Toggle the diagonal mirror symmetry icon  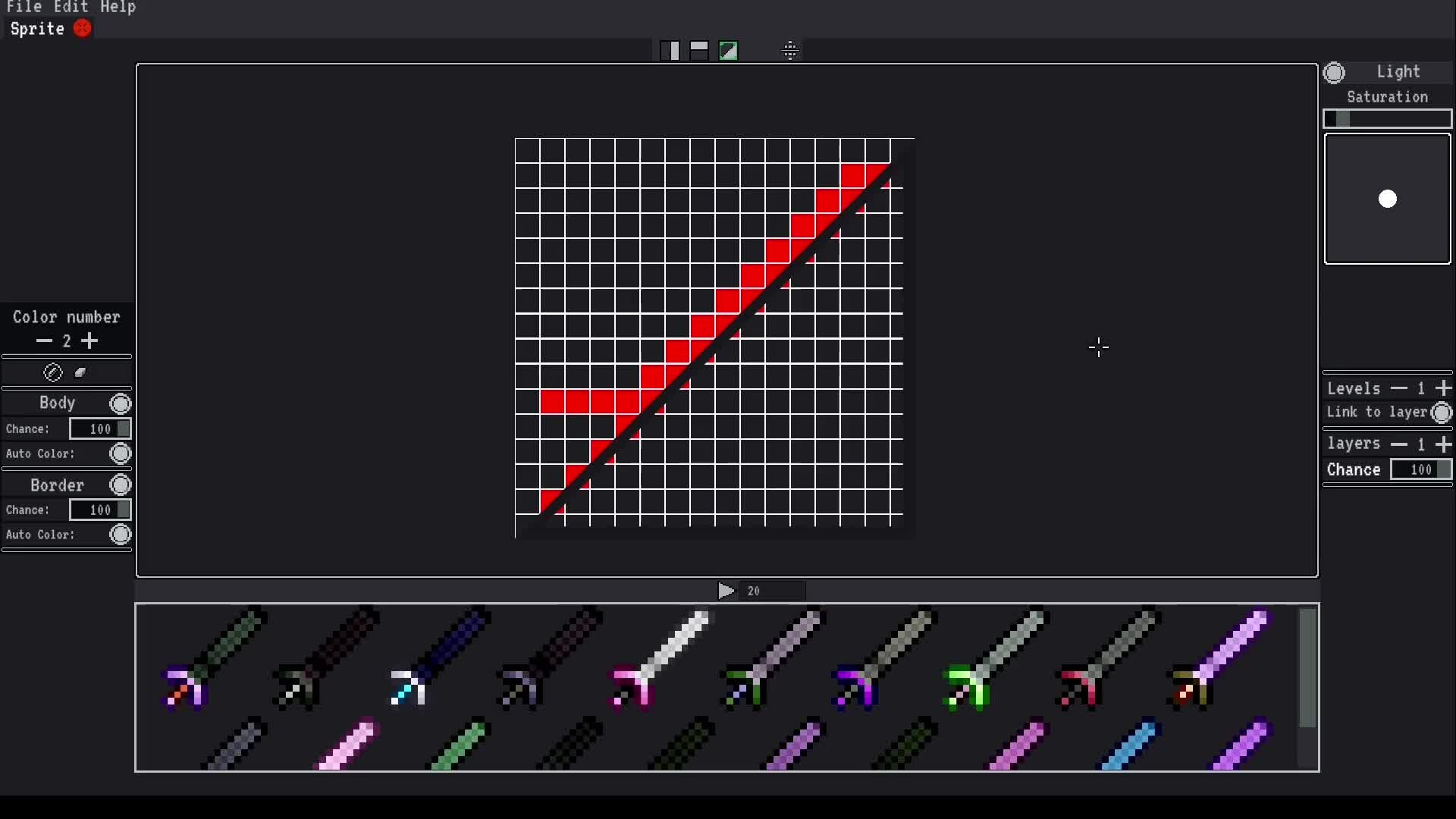click(x=728, y=51)
